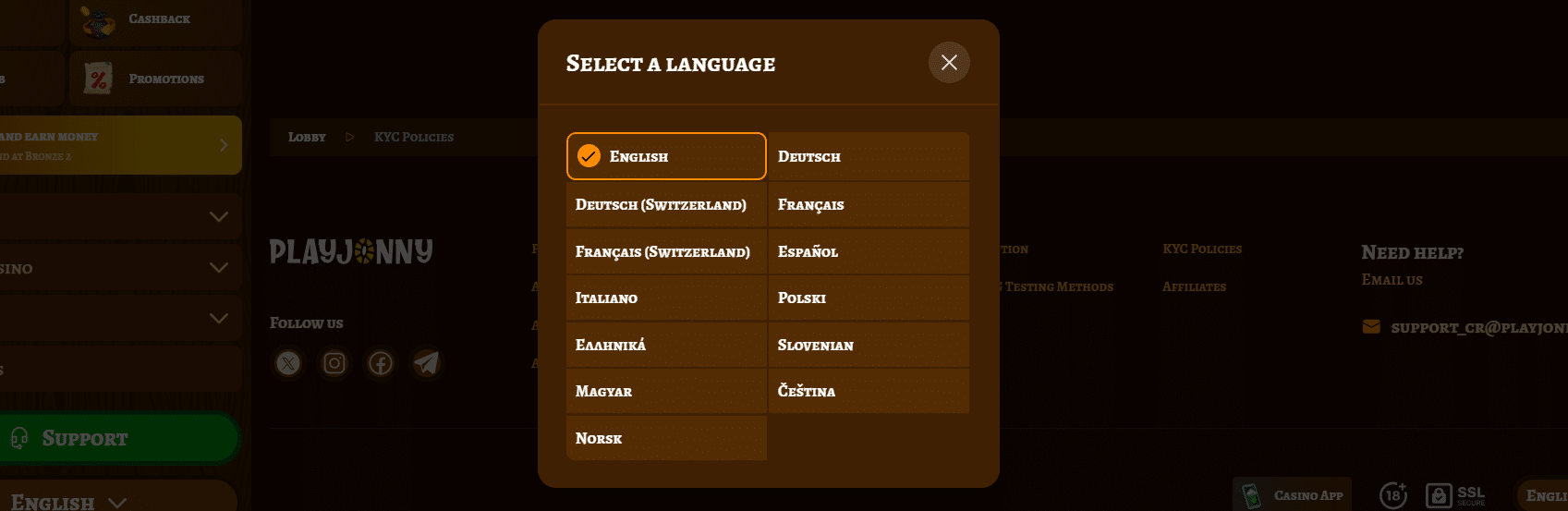The image size is (1568, 511).
Task: Close the Select a Language dialog
Action: pos(949,63)
